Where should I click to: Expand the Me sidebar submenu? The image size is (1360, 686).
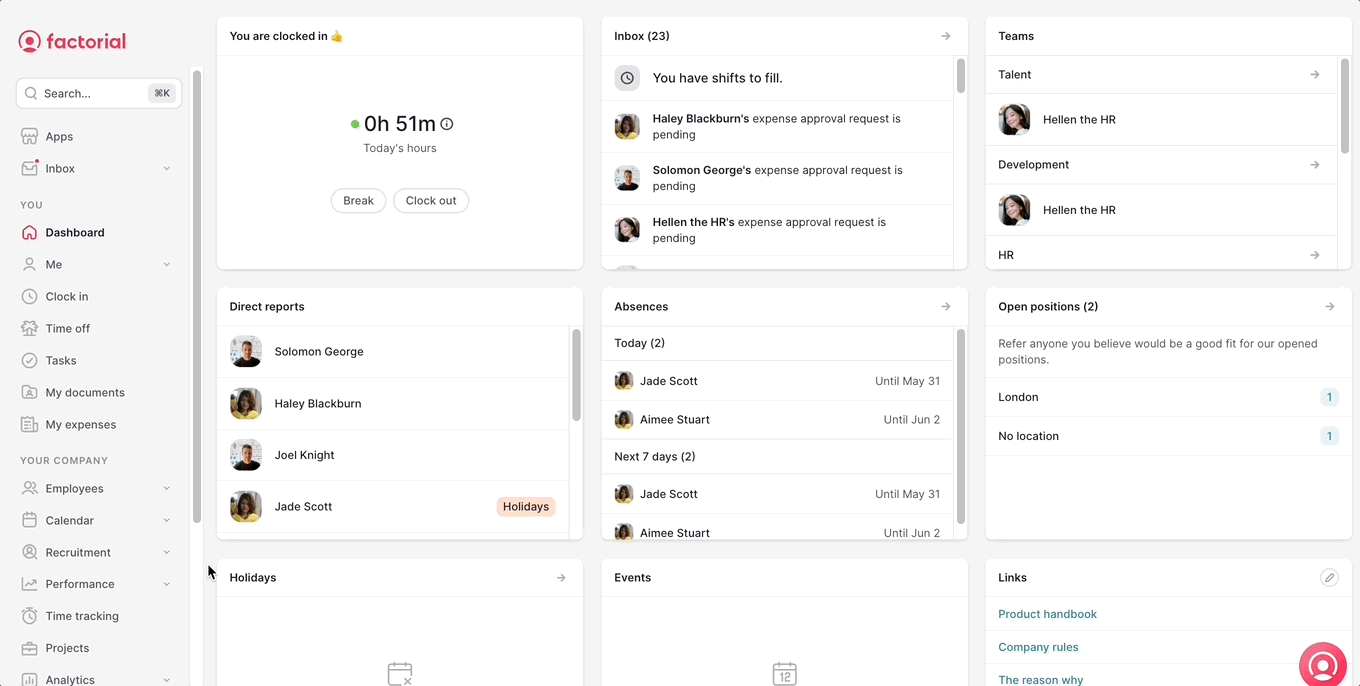tap(167, 265)
